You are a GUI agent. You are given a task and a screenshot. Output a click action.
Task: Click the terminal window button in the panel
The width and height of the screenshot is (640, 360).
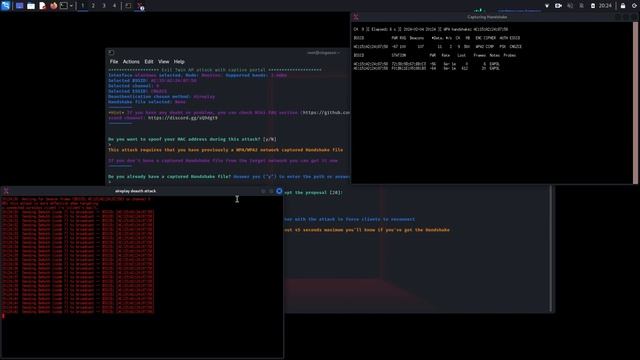tap(128, 6)
